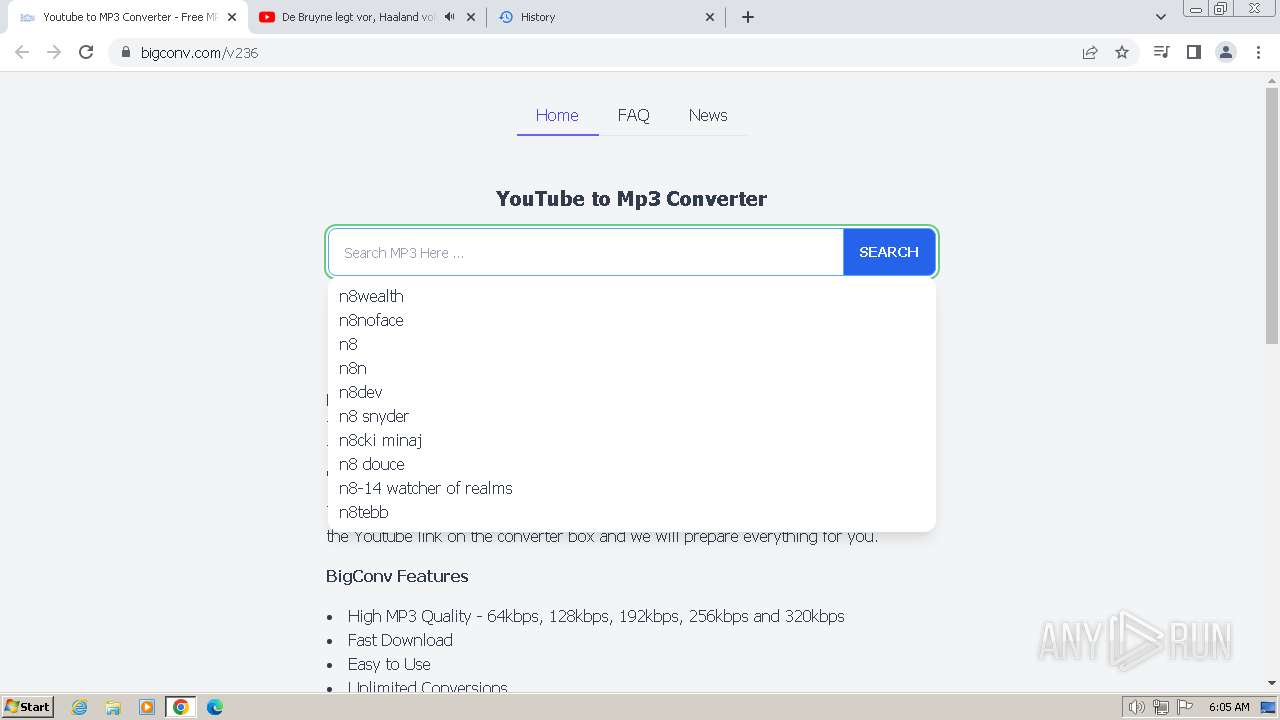1280x720 pixels.
Task: Toggle Chrome side panel
Action: (1193, 52)
